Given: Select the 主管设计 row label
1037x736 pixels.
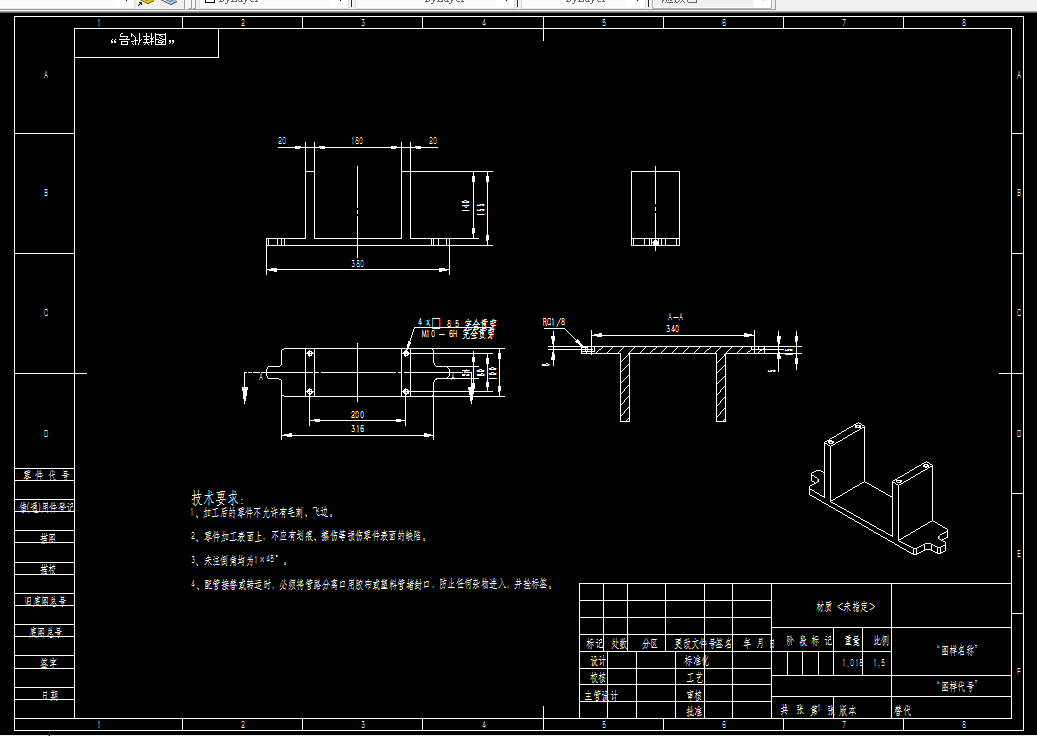Looking at the screenshot, I should pos(601,696).
